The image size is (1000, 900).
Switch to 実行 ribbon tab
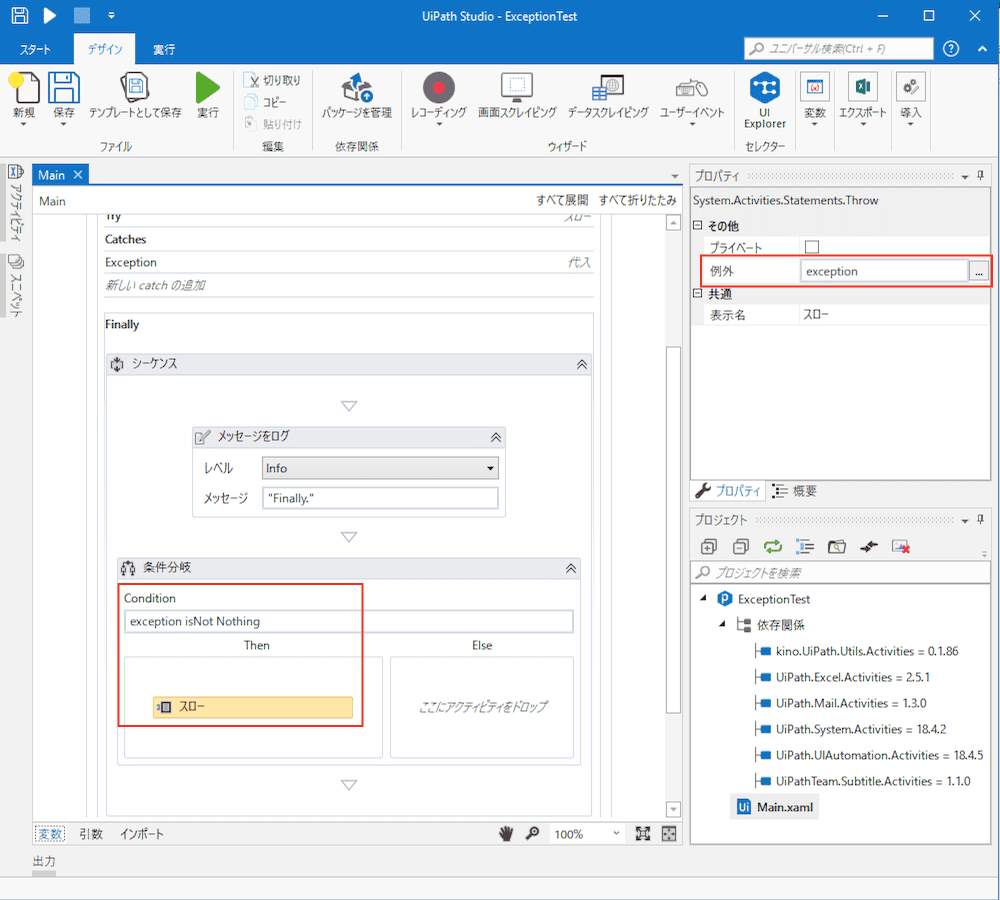(x=163, y=49)
